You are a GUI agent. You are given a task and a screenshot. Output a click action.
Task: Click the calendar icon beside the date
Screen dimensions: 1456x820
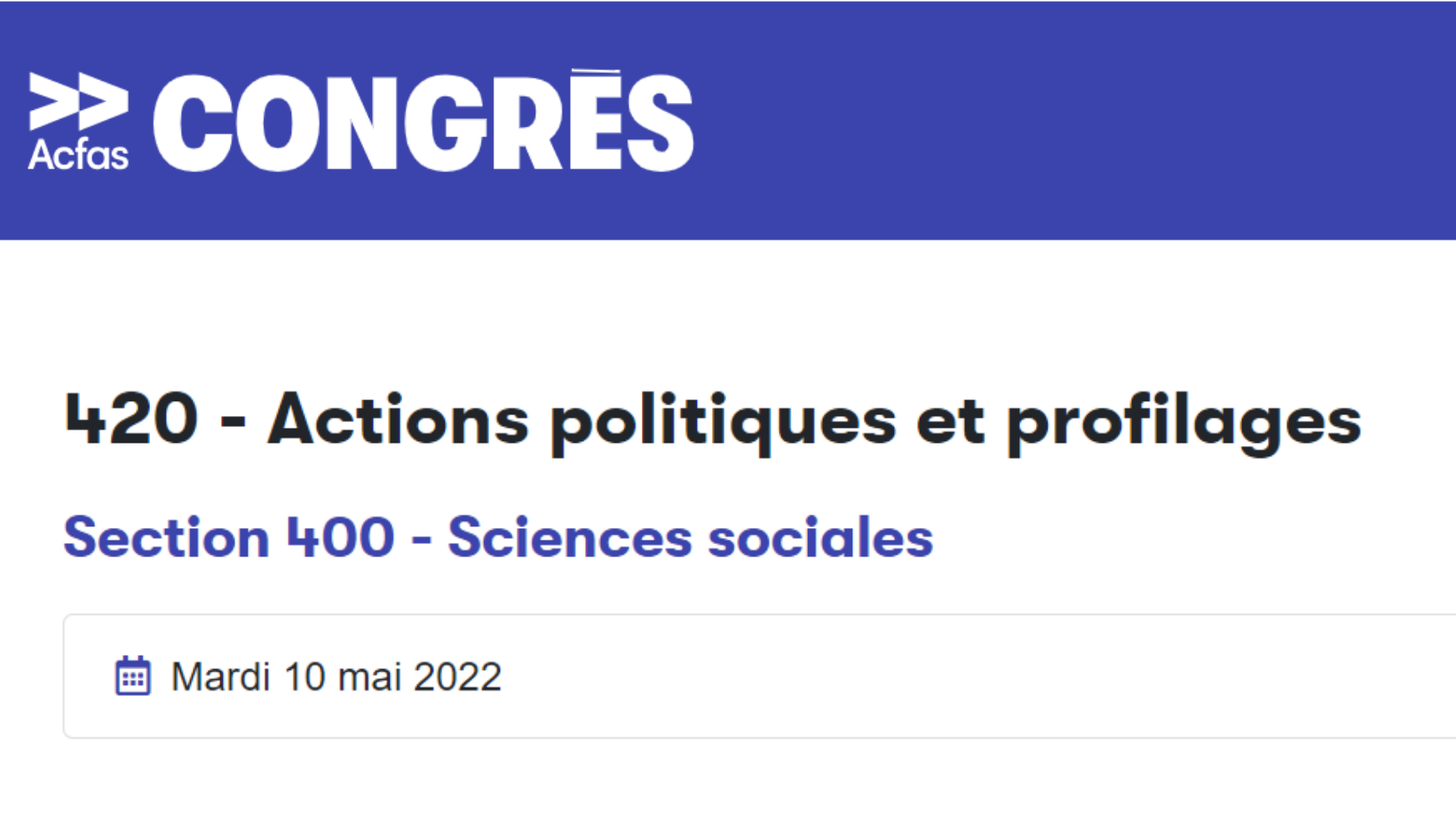[133, 676]
